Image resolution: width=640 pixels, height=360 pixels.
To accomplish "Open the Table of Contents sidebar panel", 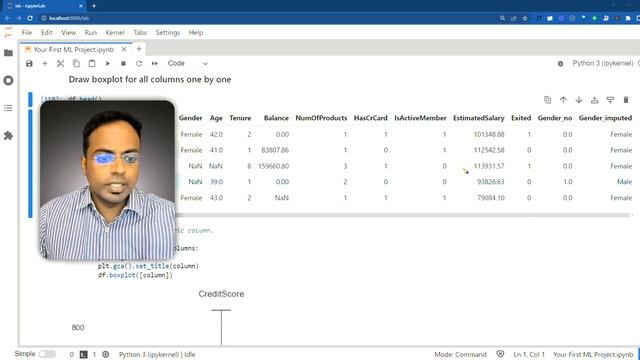I will [x=8, y=108].
